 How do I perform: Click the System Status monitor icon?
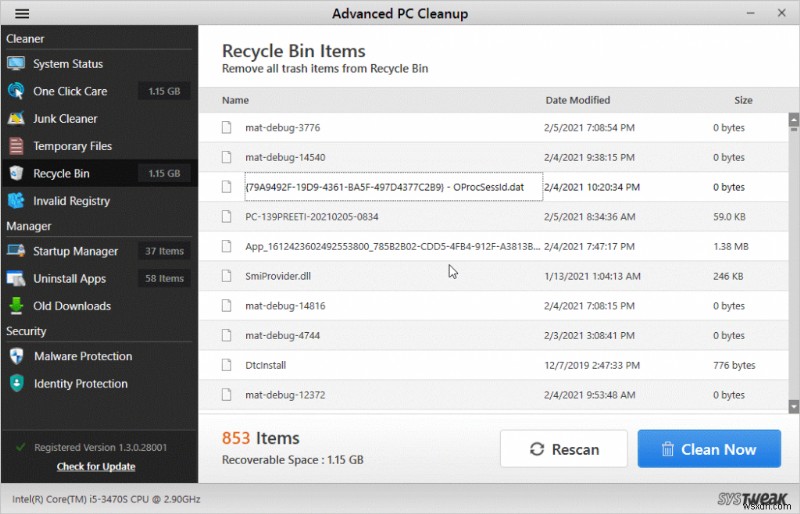pos(15,64)
